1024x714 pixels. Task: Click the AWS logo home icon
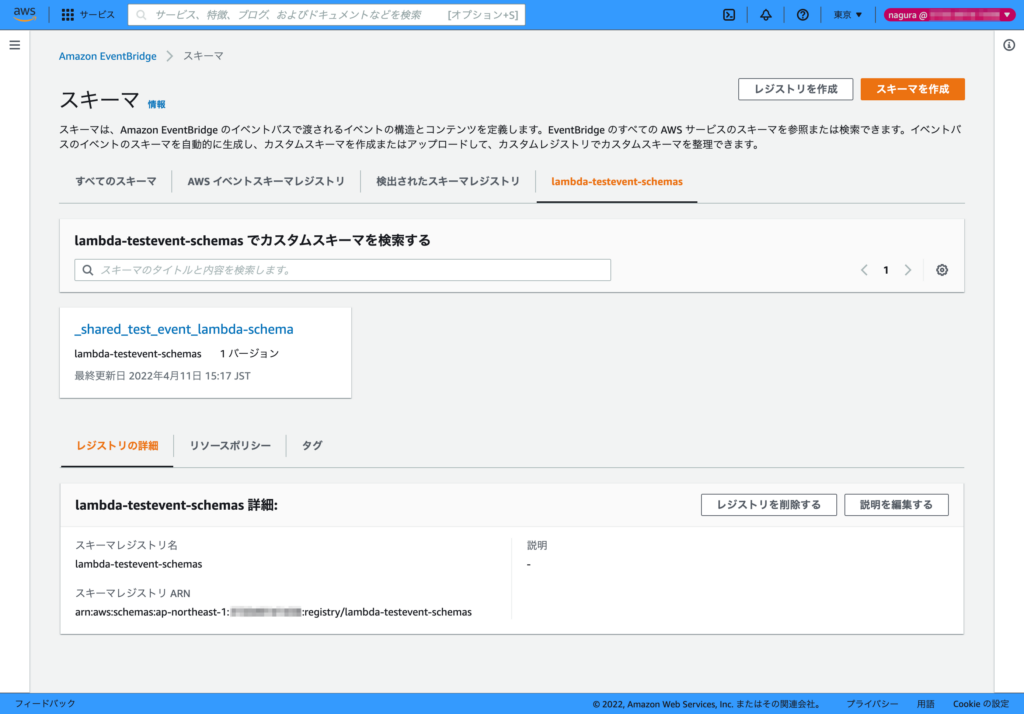[25, 14]
